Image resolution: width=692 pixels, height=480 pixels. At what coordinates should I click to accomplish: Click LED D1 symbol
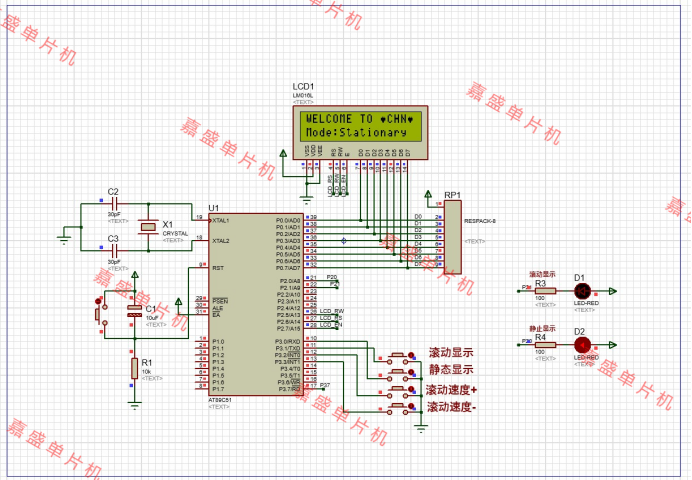click(x=583, y=291)
